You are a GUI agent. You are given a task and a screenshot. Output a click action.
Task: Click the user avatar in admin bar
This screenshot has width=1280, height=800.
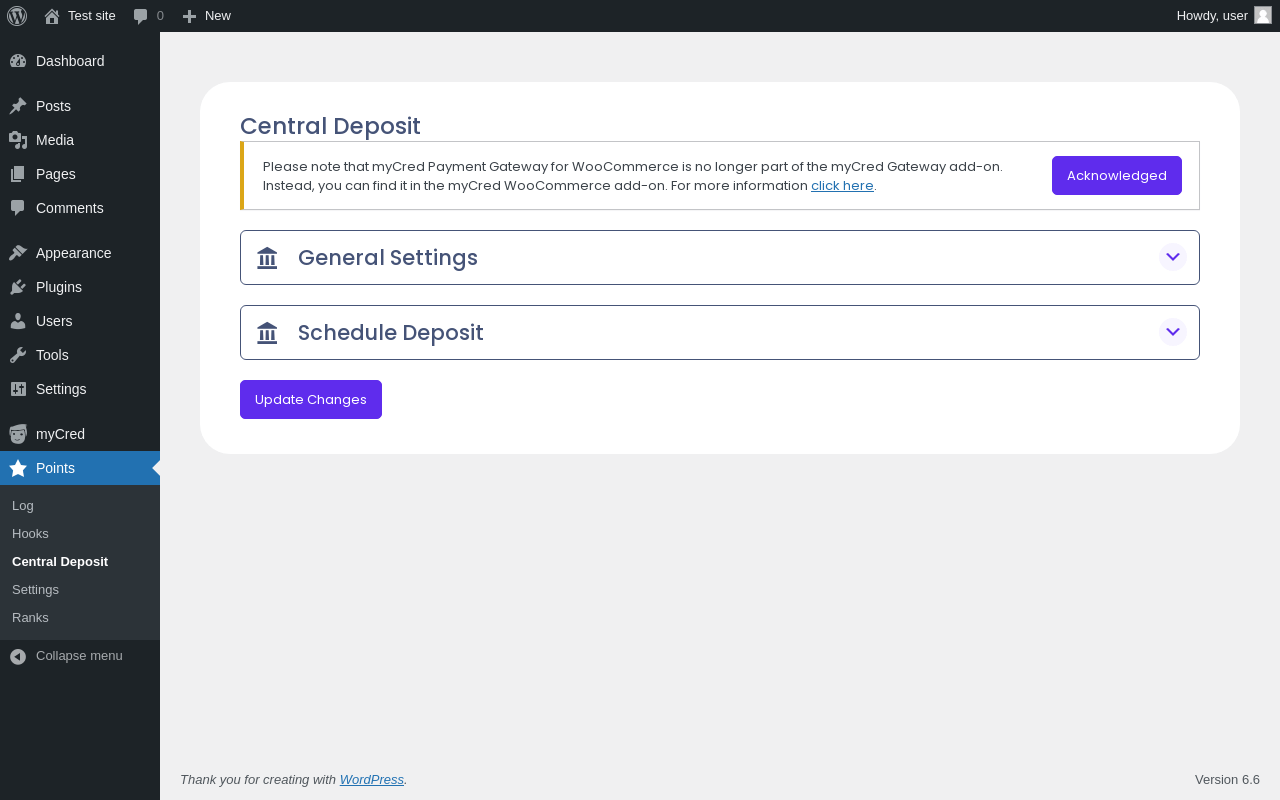pos(1263,15)
